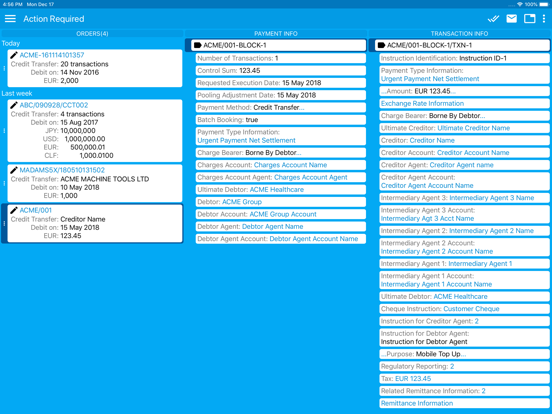Tap pencil icon on order ACME/001
Image resolution: width=552 pixels, height=414 pixels.
[x=14, y=210]
